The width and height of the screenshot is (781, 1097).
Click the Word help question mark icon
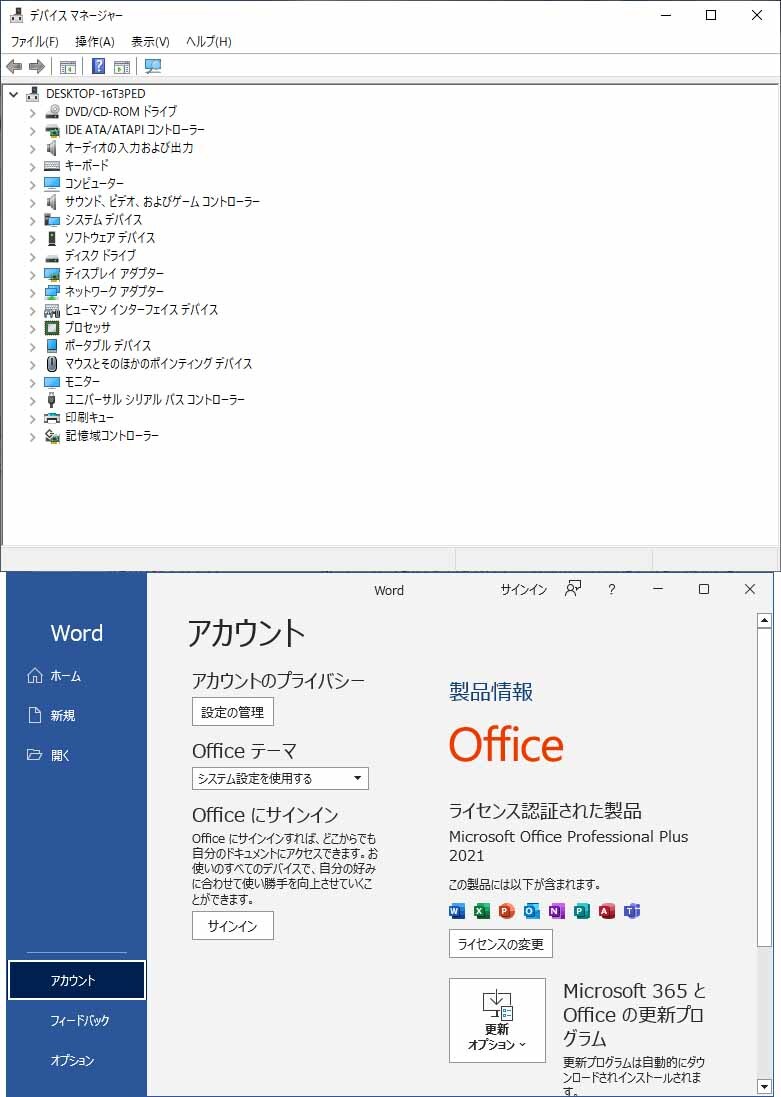click(x=612, y=590)
